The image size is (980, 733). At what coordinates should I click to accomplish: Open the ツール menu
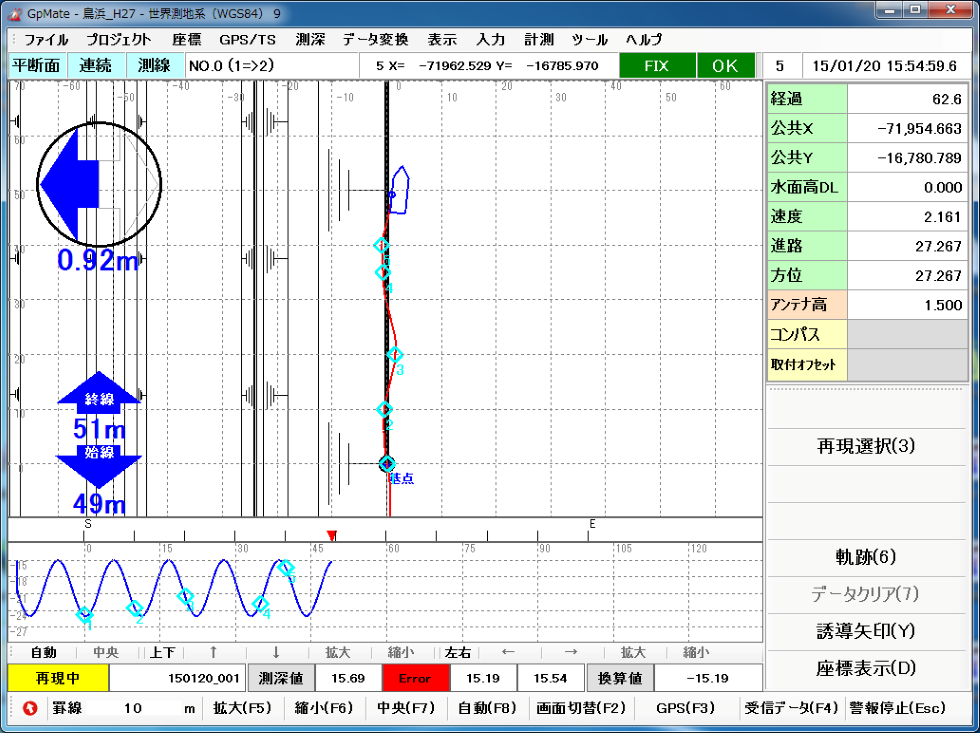tap(589, 40)
